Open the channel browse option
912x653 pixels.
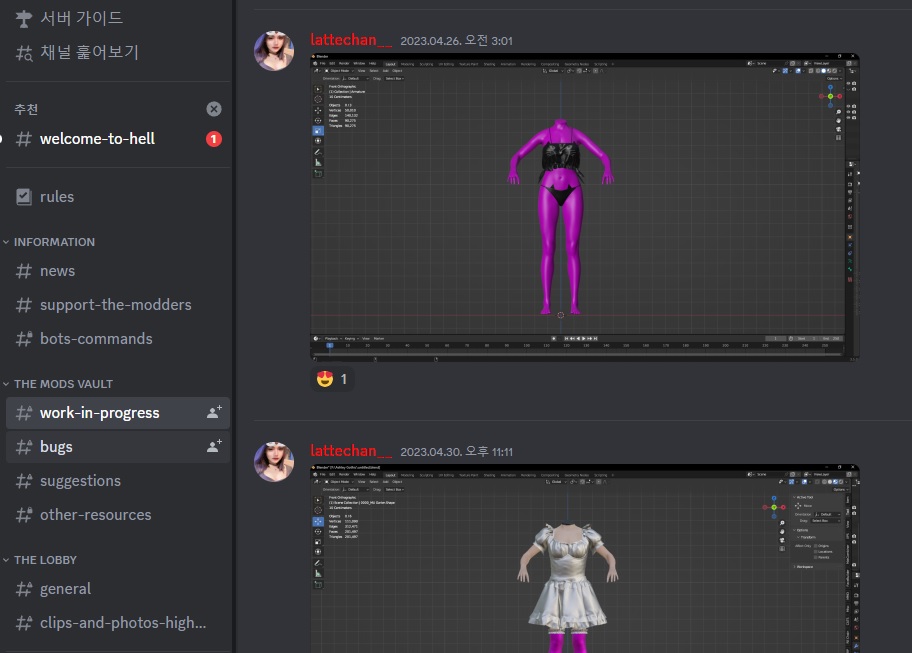tap(89, 52)
